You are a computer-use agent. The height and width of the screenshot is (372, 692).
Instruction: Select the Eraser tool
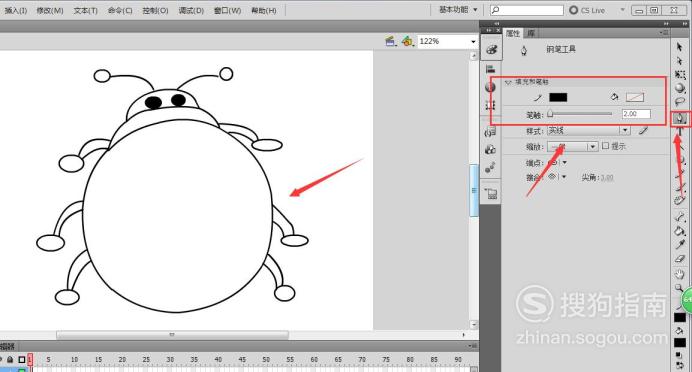[x=680, y=259]
